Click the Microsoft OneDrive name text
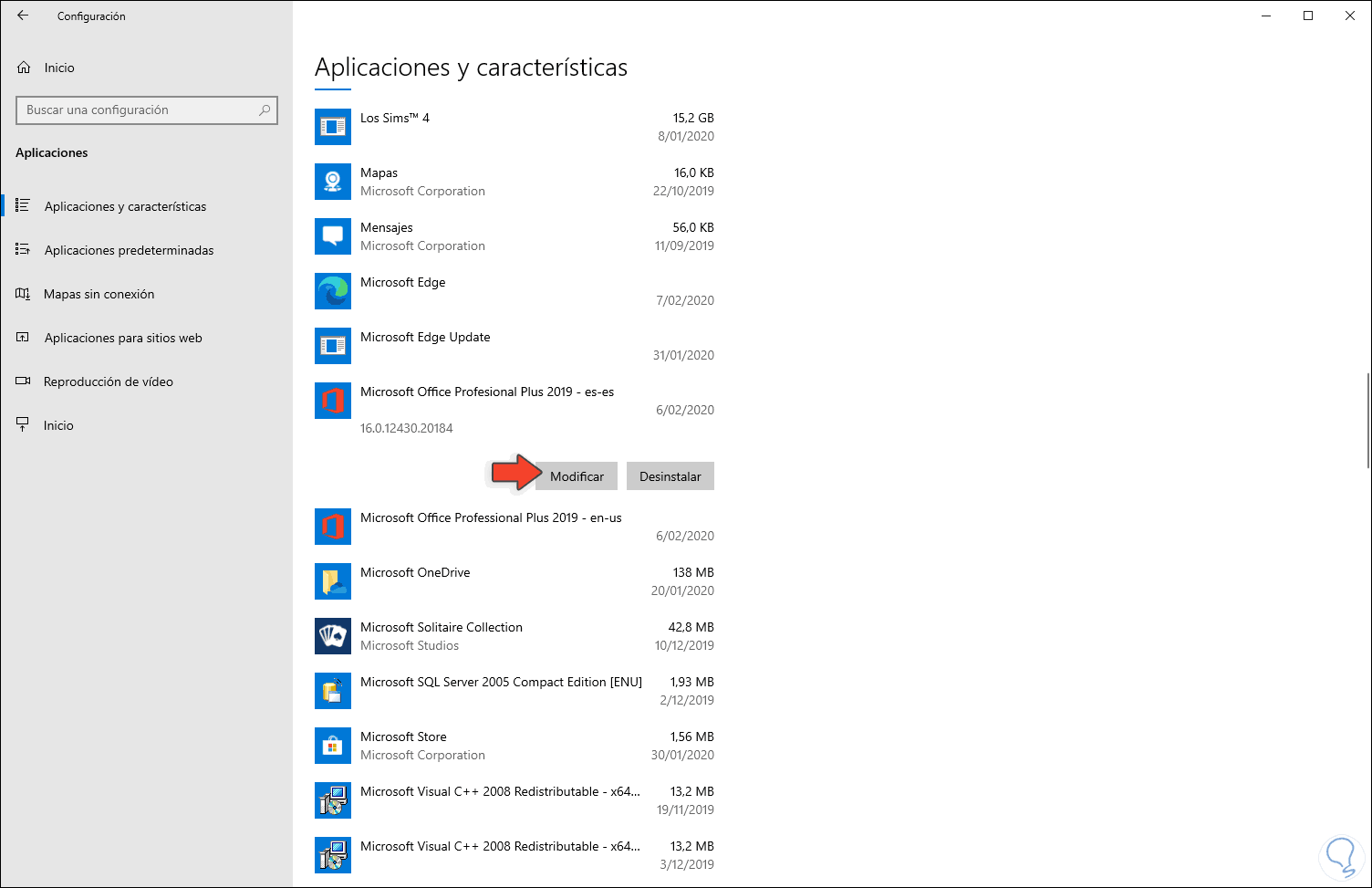This screenshot has height=888, width=1372. coord(415,572)
